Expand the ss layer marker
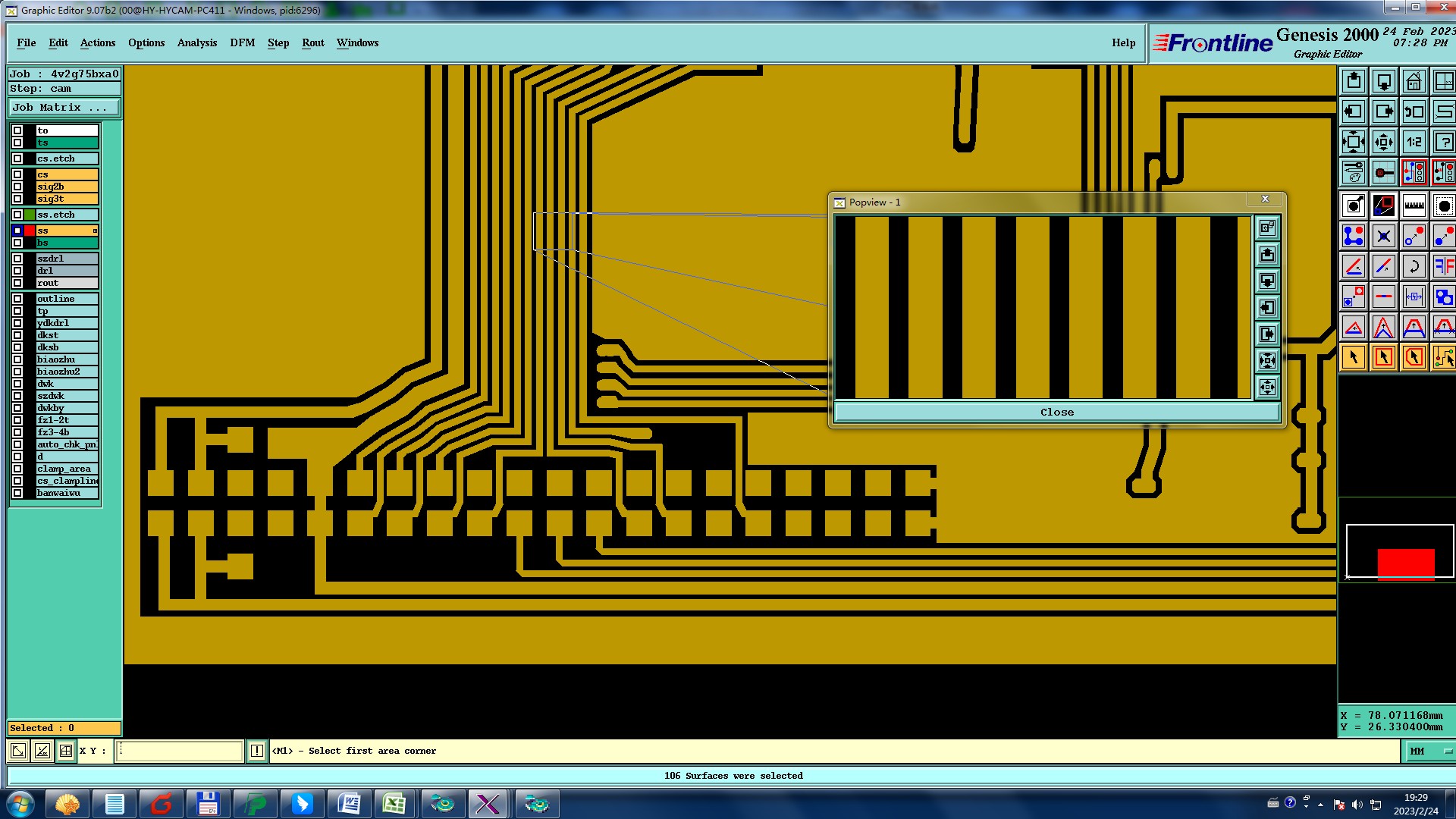Screen dimensions: 1456x819 point(95,231)
